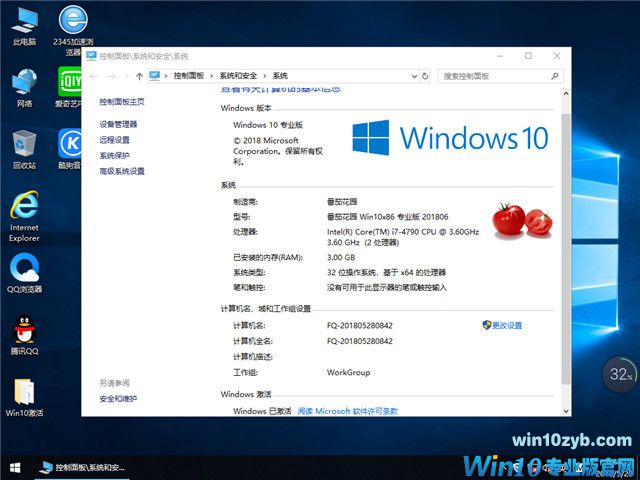Click the shield icon next to 更改设置
This screenshot has width=640, height=480.
point(487,325)
